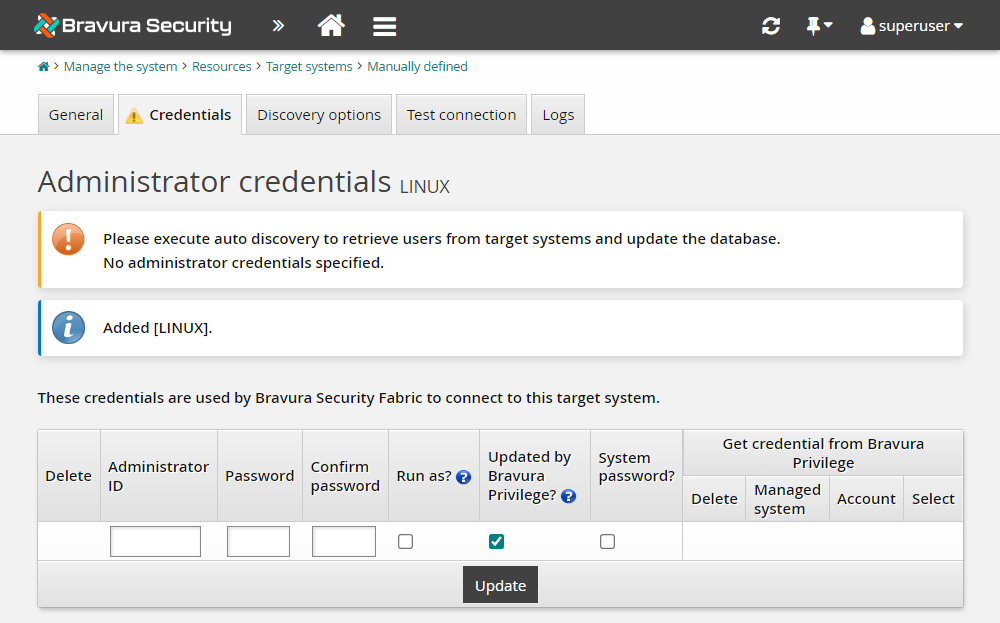This screenshot has width=1000, height=623.
Task: Switch to the Discovery options tab
Action: (318, 114)
